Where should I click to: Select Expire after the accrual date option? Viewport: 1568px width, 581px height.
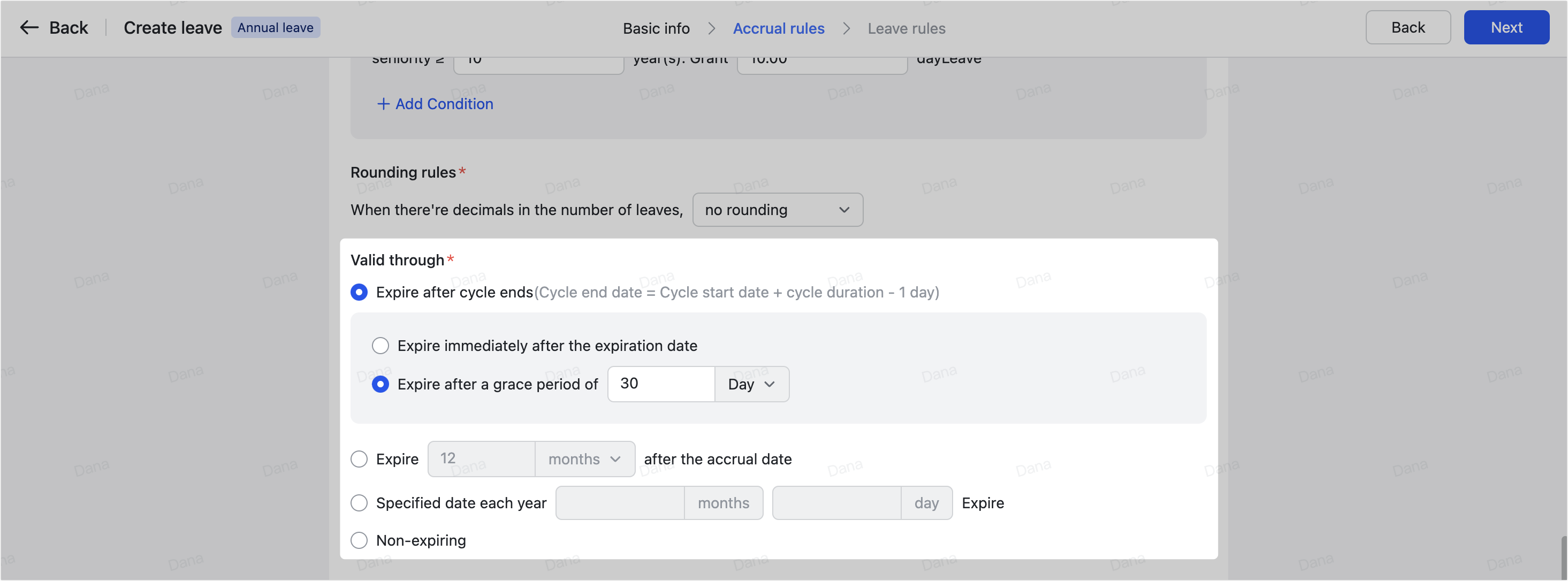pyautogui.click(x=359, y=458)
